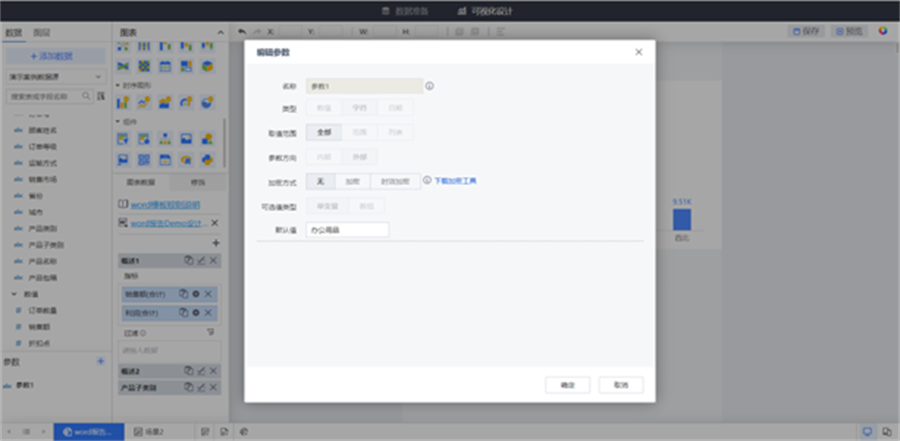Switch to the 数据 tab
The image size is (900, 441).
tap(13, 33)
